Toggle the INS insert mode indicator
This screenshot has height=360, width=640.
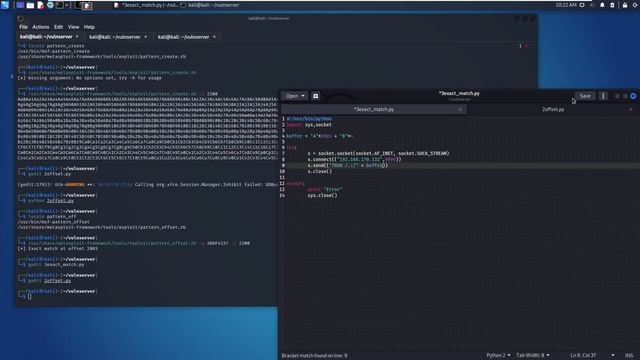tap(629, 356)
